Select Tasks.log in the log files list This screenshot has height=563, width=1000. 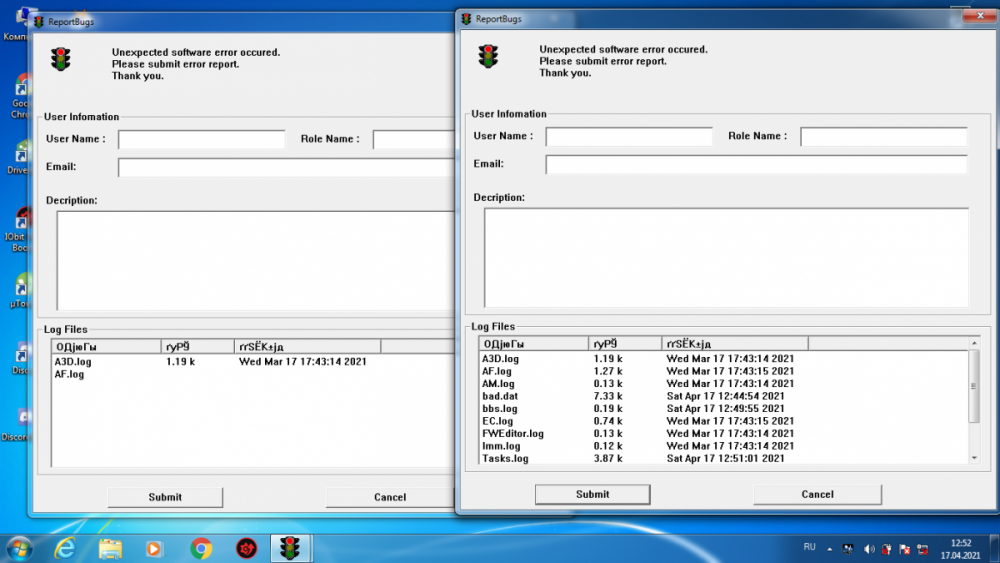pyautogui.click(x=505, y=458)
